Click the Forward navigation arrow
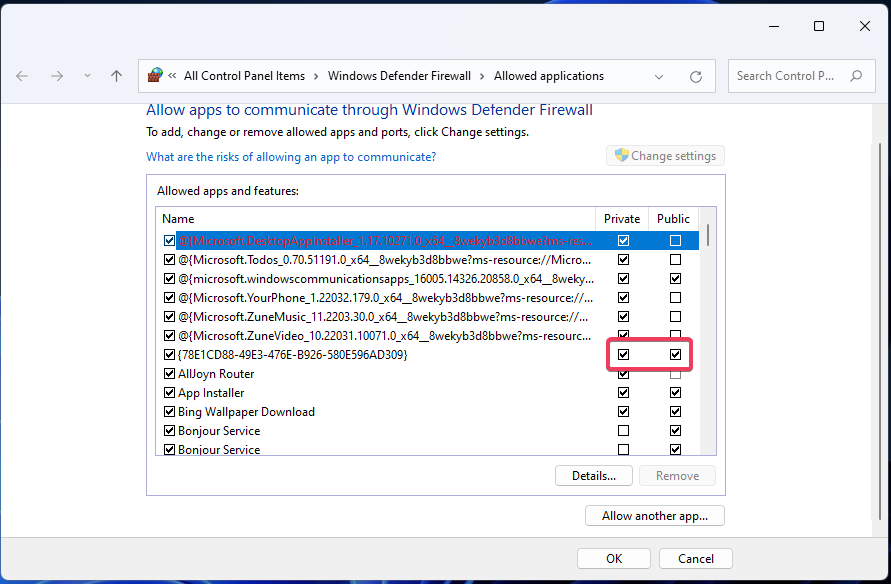Image resolution: width=891 pixels, height=584 pixels. (57, 76)
